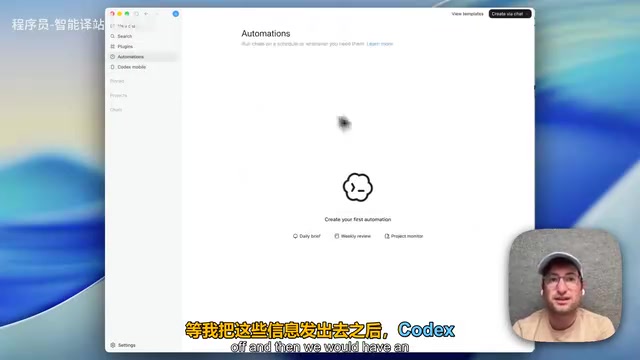640x360 pixels.
Task: Follow the Learn more link
Action: (x=380, y=44)
